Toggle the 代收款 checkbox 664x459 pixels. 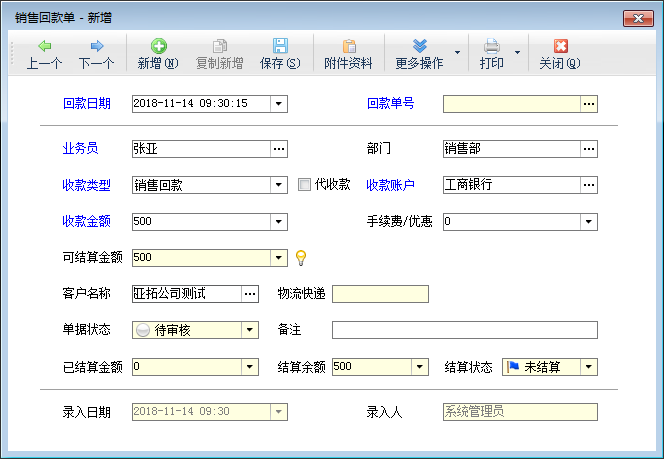(x=306, y=184)
